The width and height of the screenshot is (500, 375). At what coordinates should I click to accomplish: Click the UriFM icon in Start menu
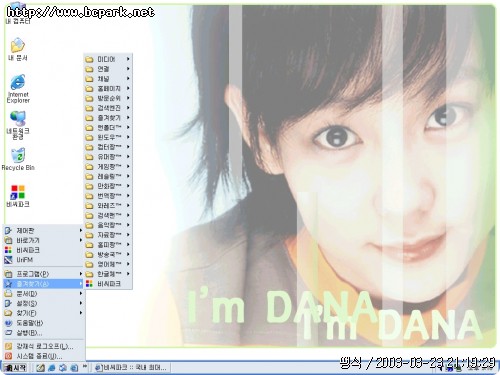(x=8, y=260)
